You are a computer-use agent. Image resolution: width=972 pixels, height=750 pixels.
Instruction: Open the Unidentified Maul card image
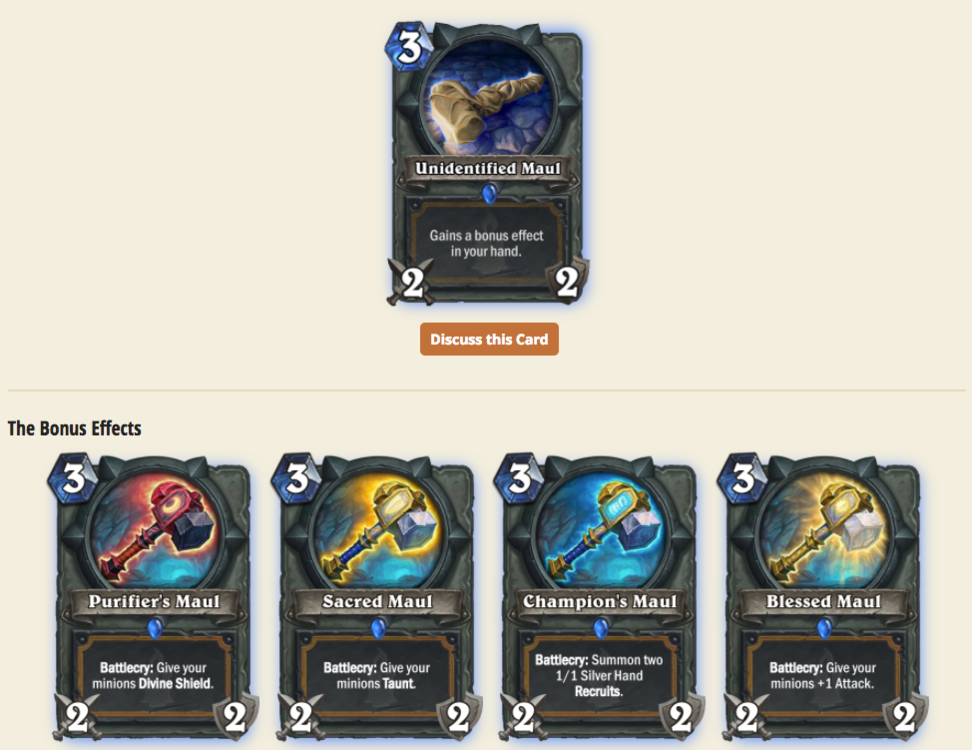[x=487, y=163]
